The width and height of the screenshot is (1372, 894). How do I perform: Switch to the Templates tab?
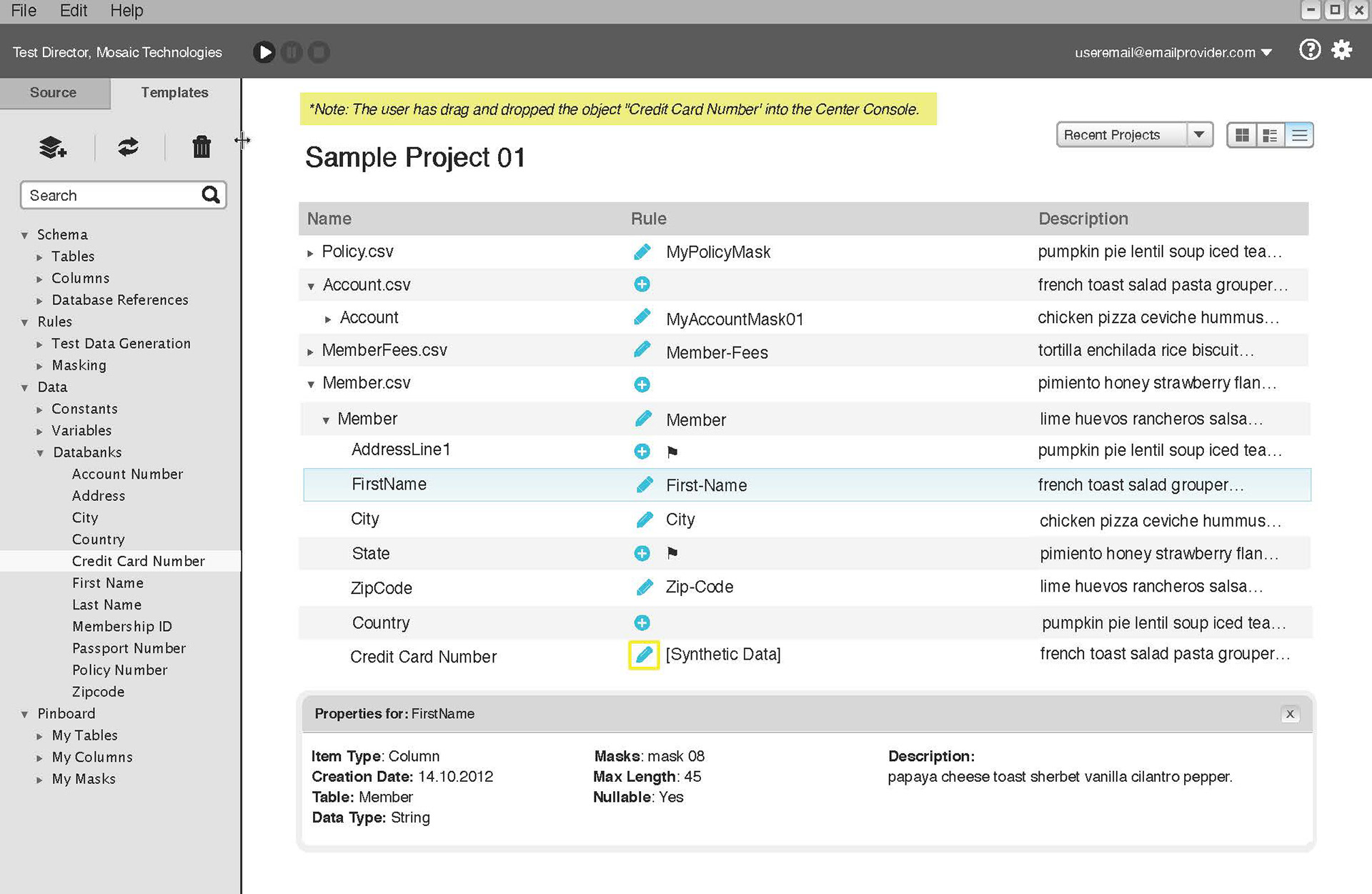click(x=175, y=93)
